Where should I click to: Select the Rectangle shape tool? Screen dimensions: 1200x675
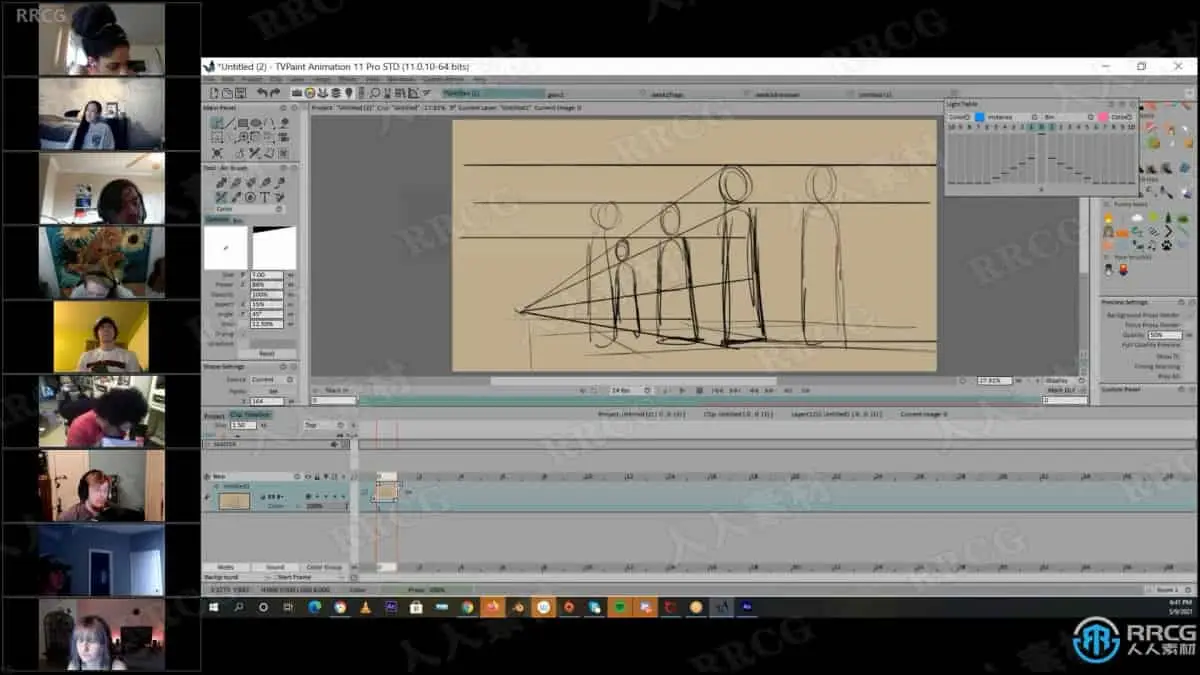pos(242,123)
